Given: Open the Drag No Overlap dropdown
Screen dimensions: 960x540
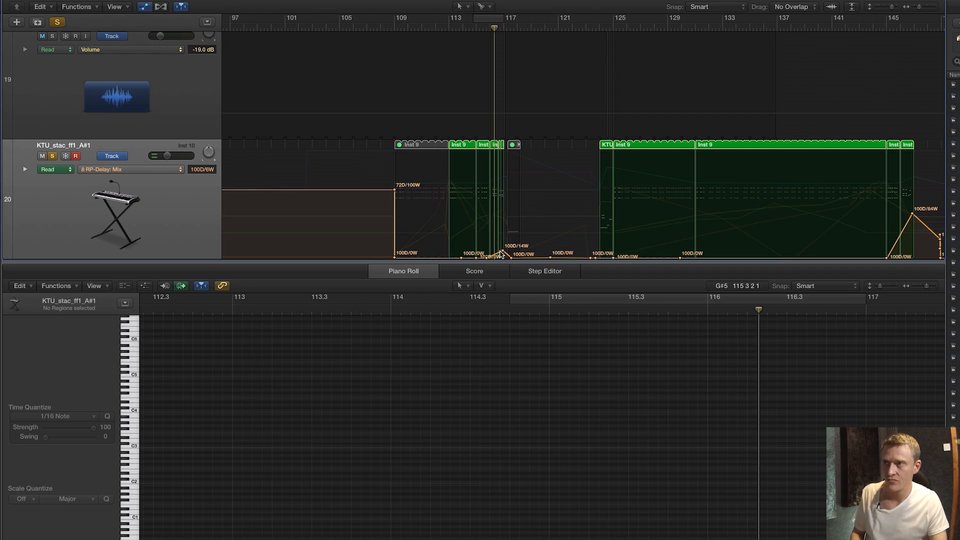Looking at the screenshot, I should click(795, 7).
